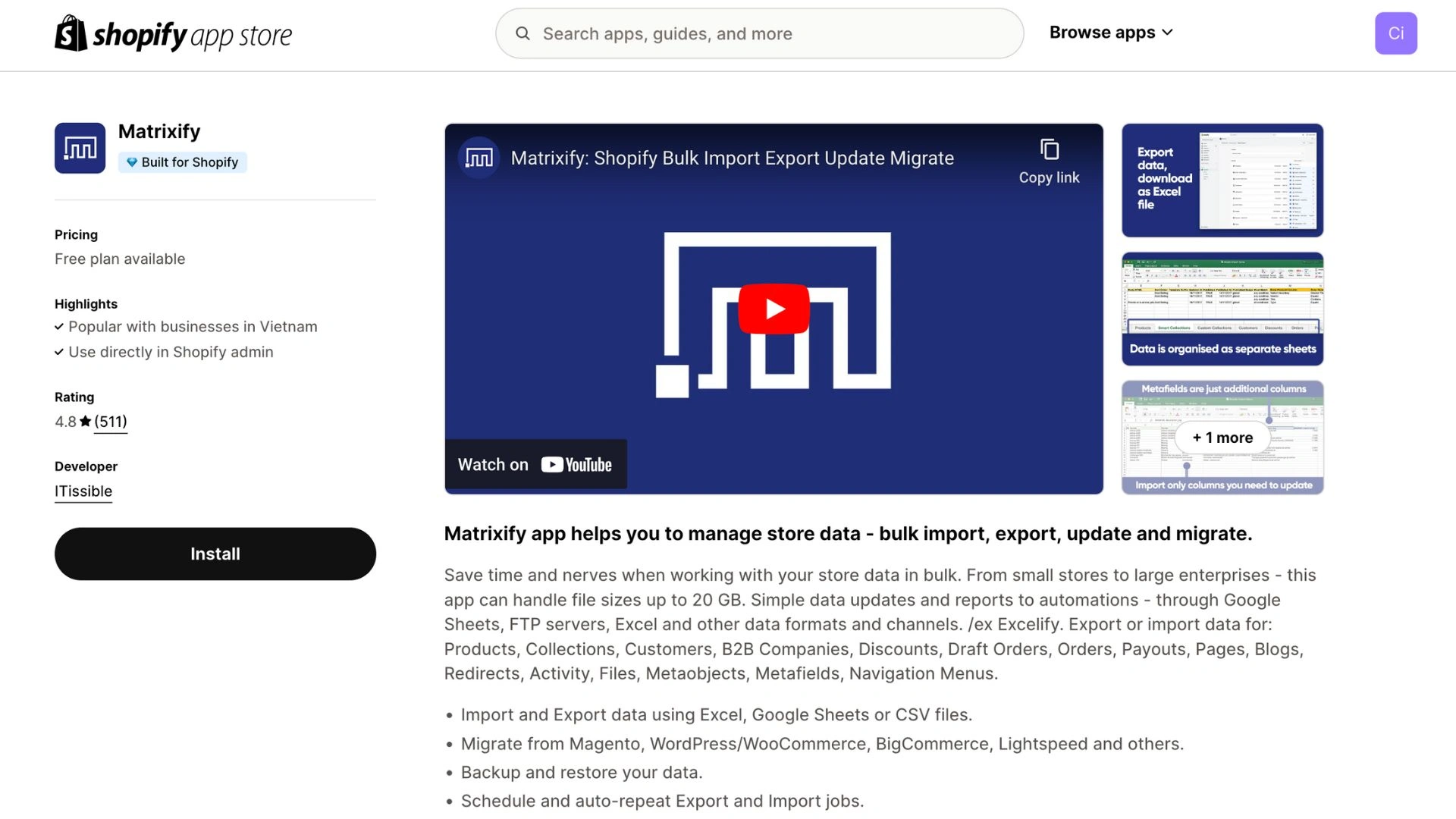Click the Schedule and auto-repeat bullet
The height and width of the screenshot is (819, 1456).
pos(662,802)
